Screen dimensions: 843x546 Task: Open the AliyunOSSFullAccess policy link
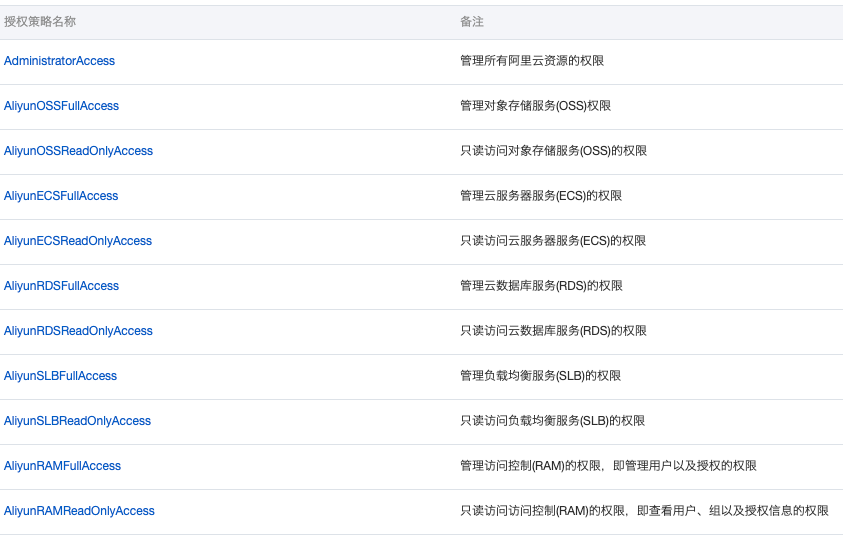pyautogui.click(x=61, y=106)
